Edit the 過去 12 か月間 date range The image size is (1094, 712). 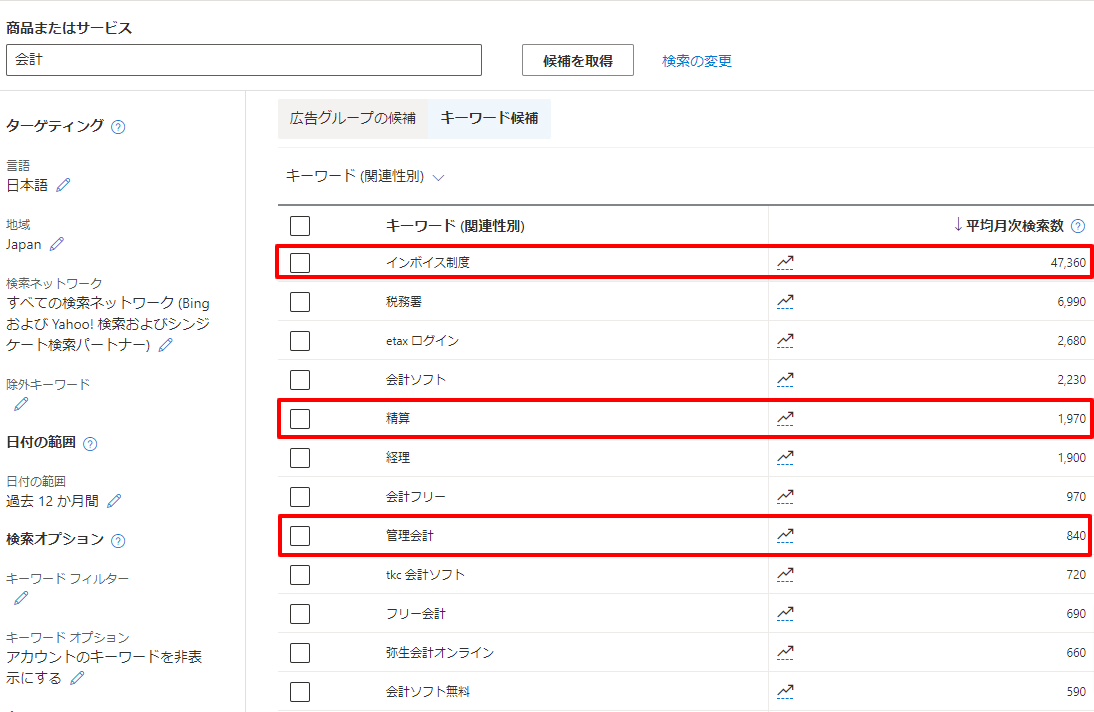click(x=114, y=501)
